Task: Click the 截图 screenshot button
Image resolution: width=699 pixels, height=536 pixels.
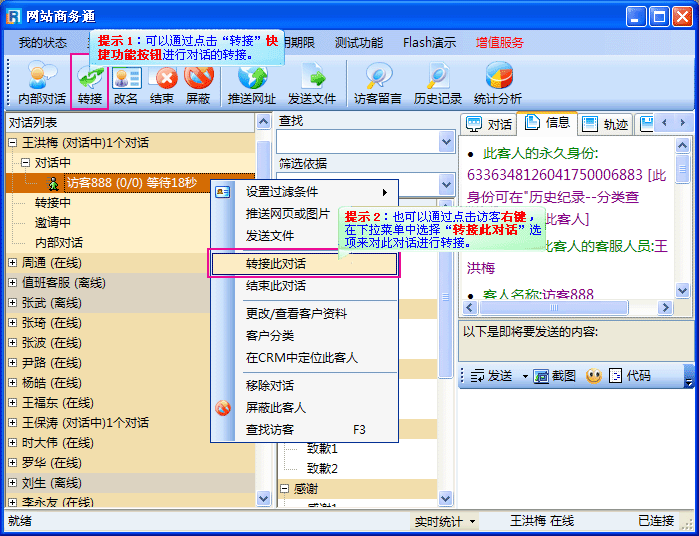Action: pyautogui.click(x=555, y=376)
